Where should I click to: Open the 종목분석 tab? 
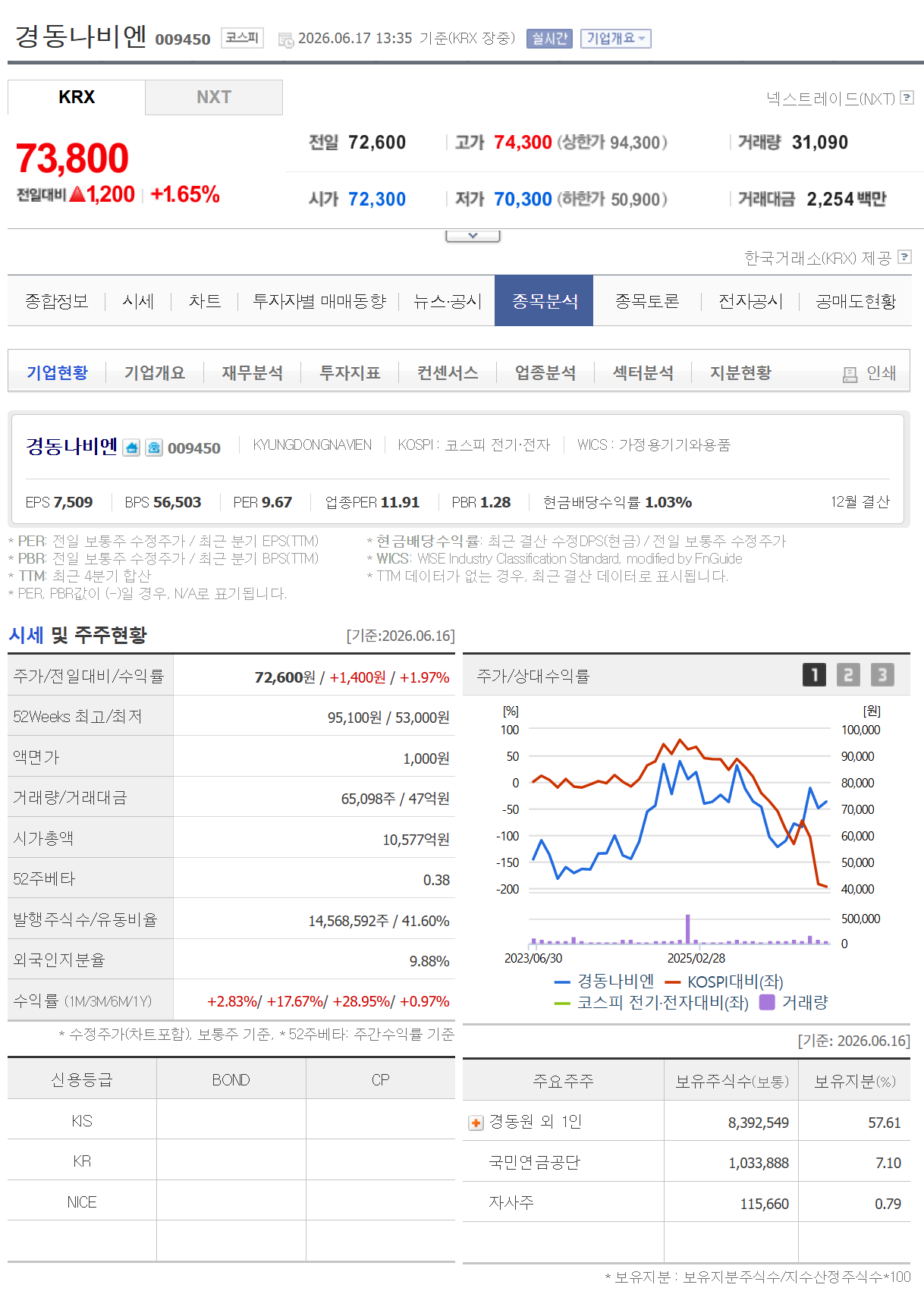click(x=544, y=301)
